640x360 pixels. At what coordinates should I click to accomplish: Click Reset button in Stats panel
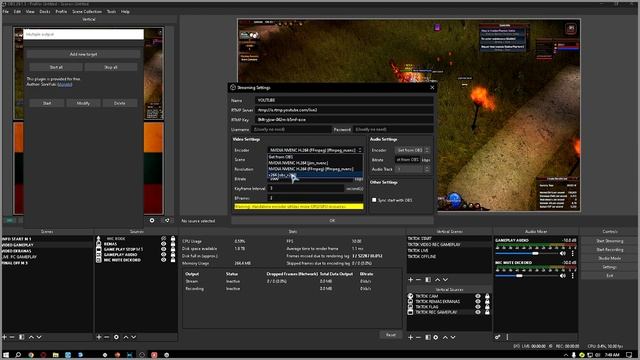(391, 335)
